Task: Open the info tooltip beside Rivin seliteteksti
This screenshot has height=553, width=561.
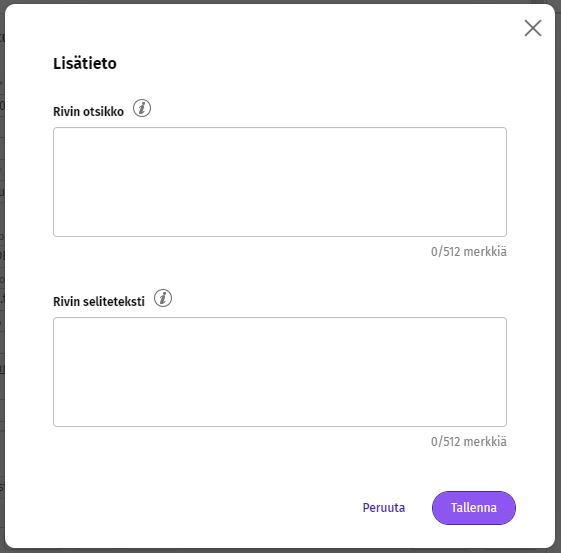Action: point(163,298)
